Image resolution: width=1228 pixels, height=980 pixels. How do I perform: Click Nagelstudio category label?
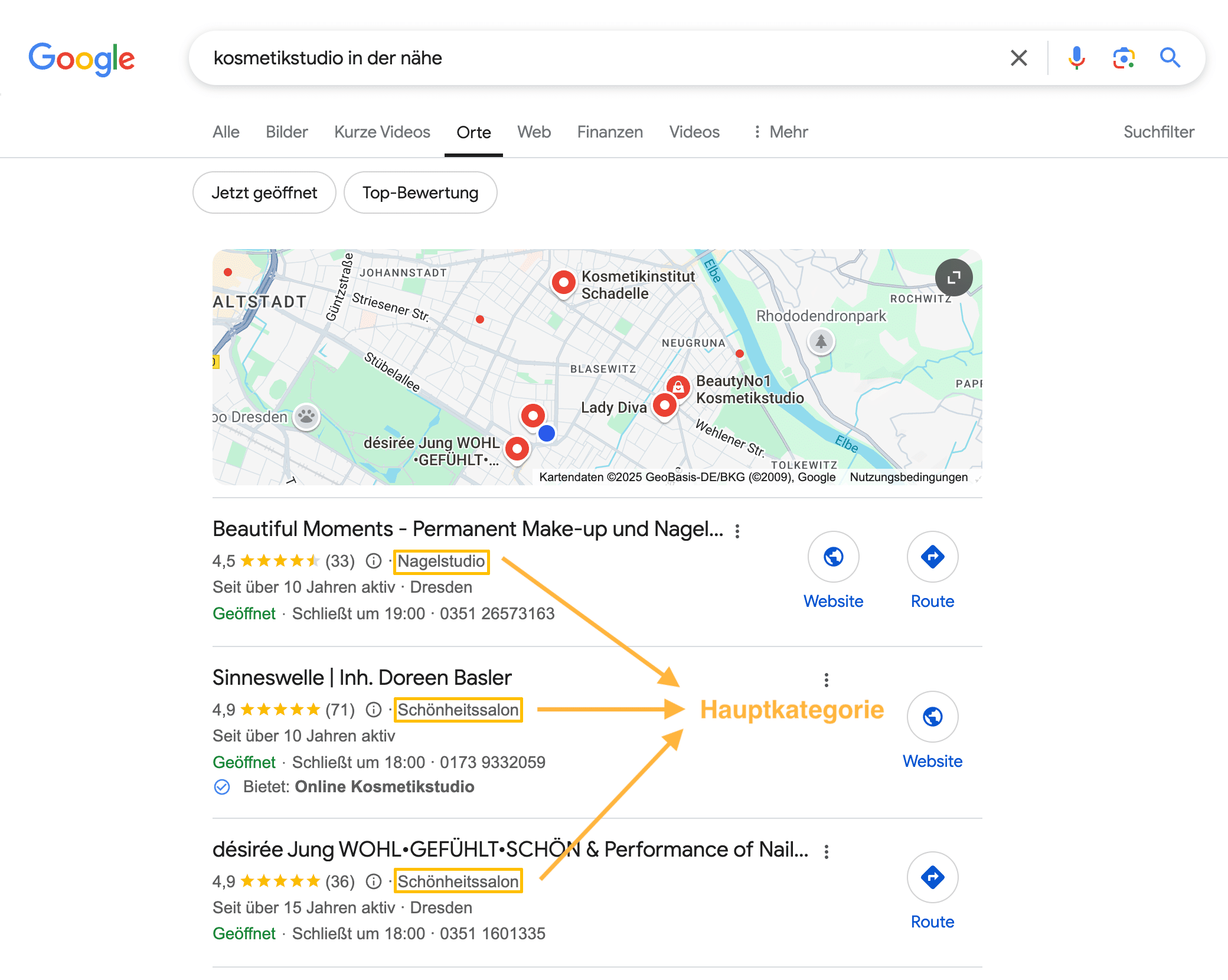tap(441, 561)
